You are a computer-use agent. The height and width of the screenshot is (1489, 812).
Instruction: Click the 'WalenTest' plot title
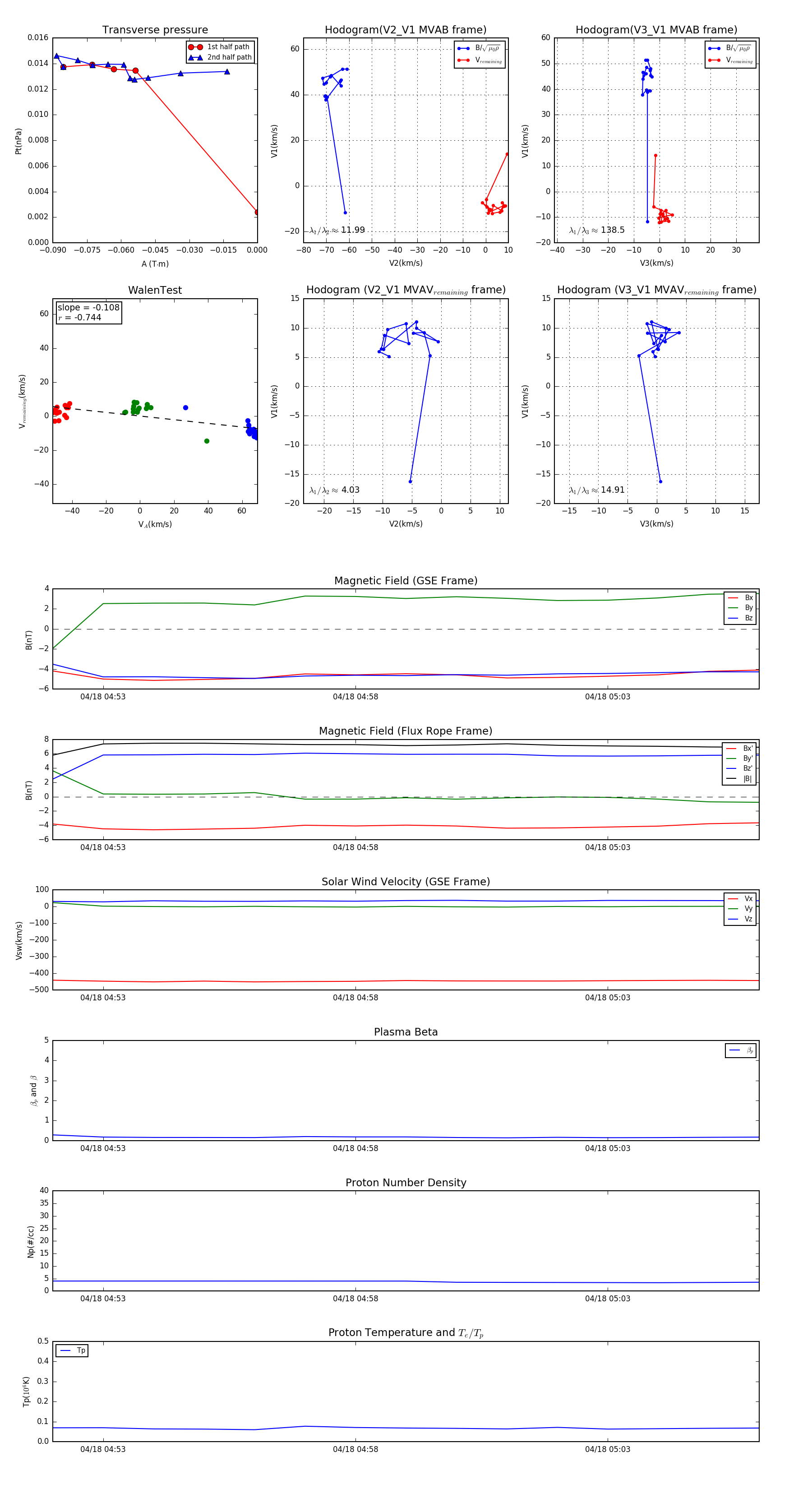pyautogui.click(x=155, y=290)
